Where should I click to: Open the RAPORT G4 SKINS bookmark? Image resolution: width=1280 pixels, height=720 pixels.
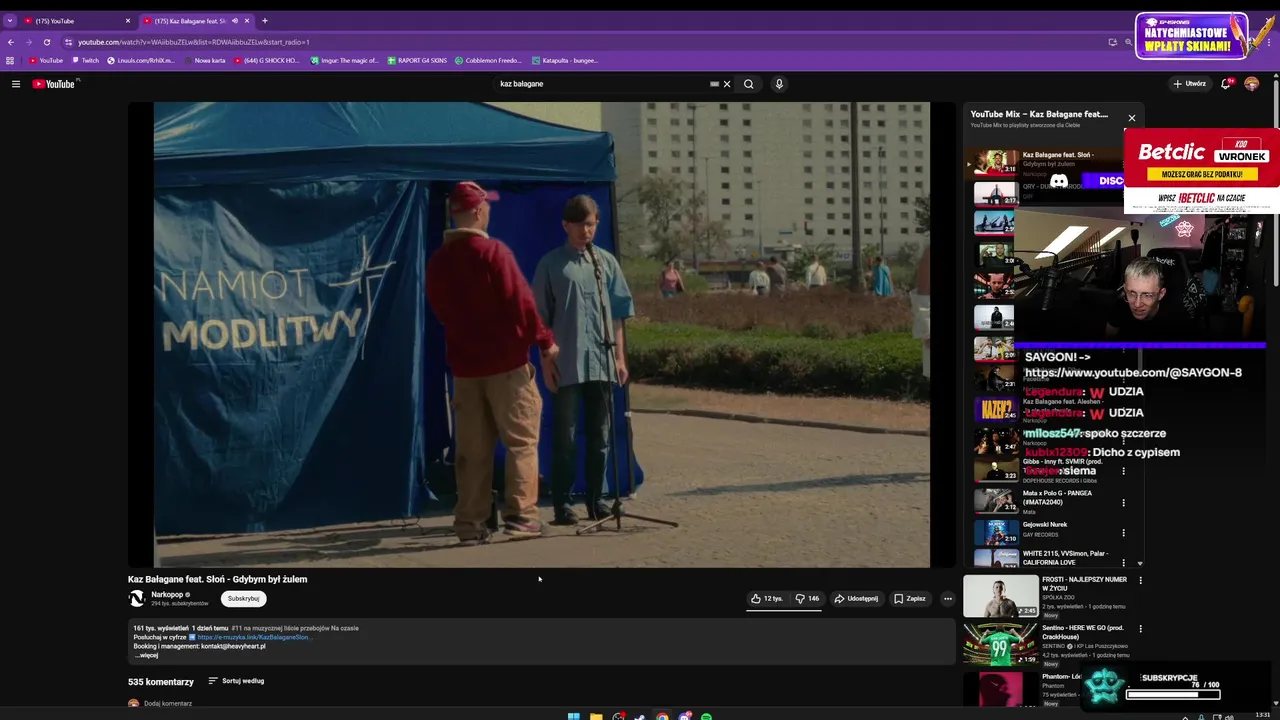417,60
